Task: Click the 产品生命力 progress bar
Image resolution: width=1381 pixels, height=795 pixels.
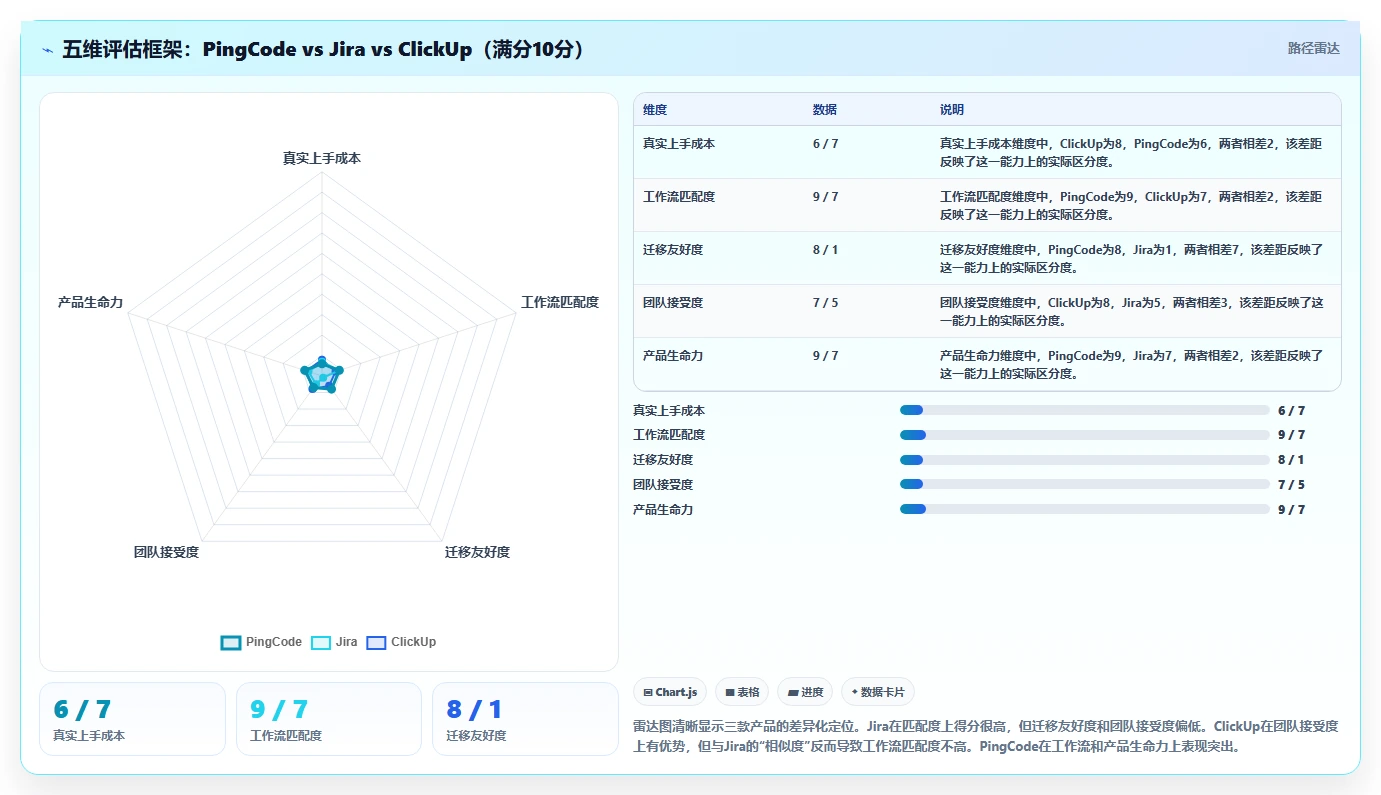Action: point(1084,509)
